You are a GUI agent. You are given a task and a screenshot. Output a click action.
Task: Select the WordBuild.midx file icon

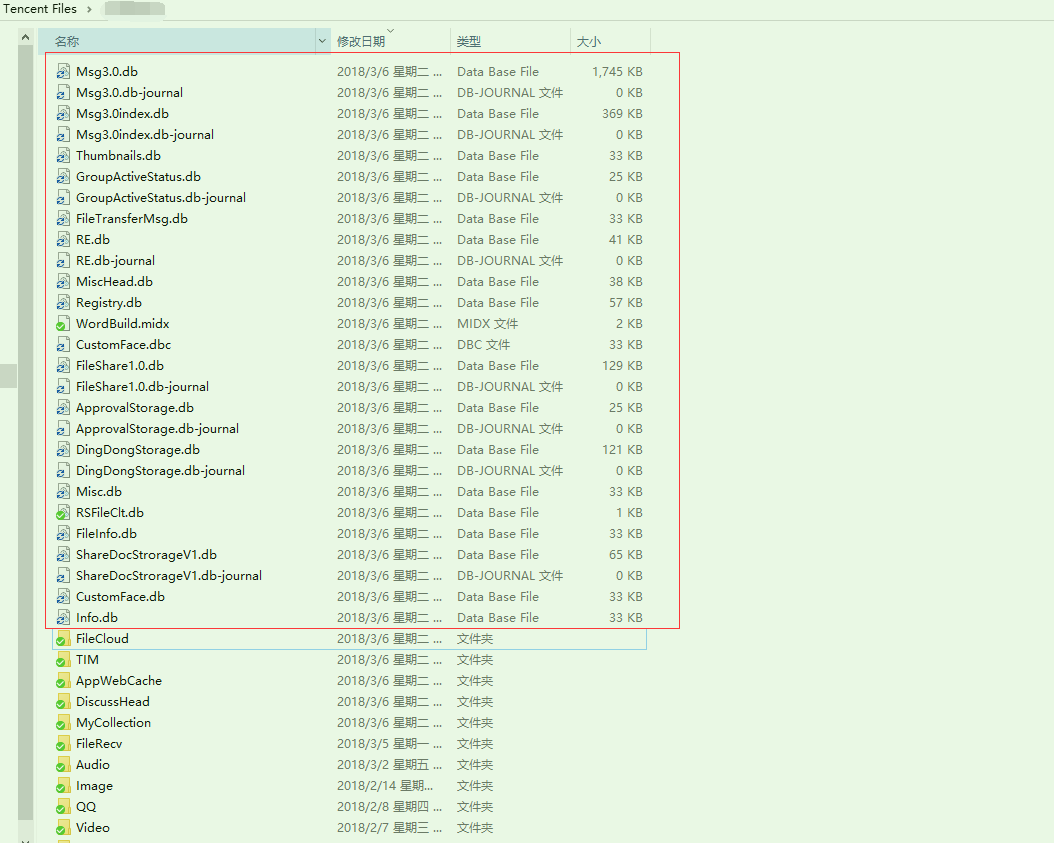click(63, 324)
